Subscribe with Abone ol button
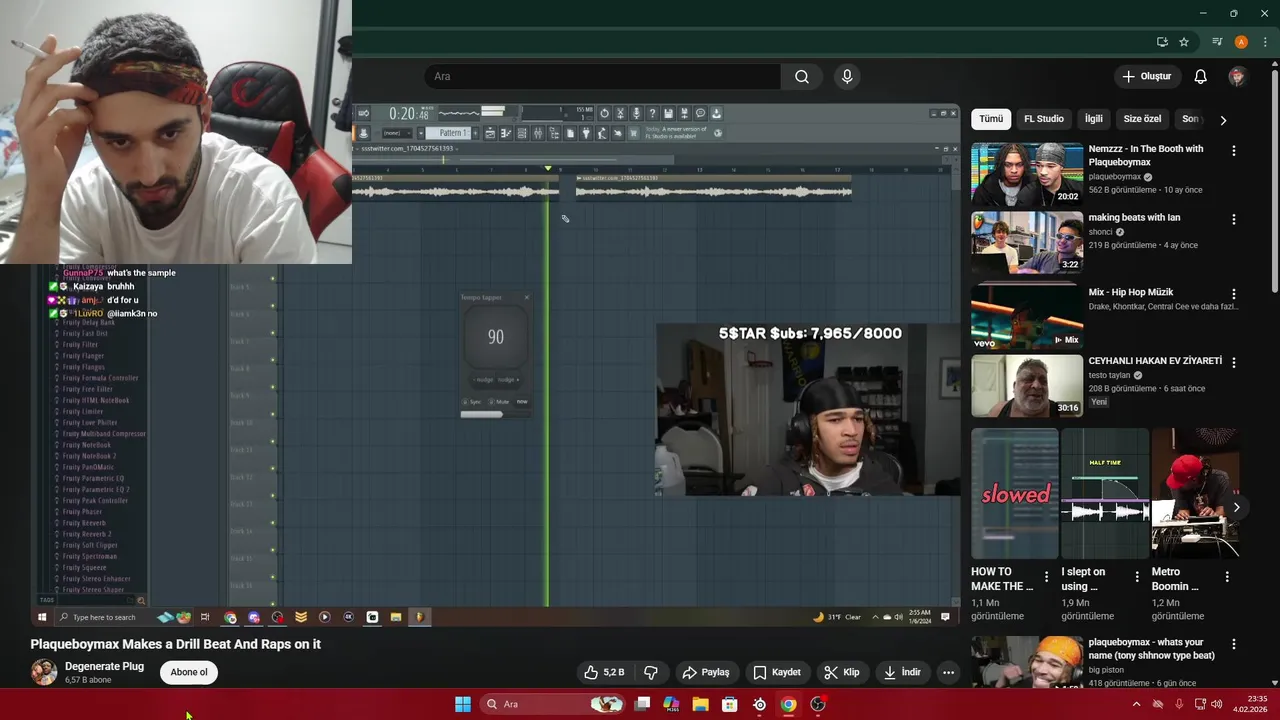1280x720 pixels. click(x=189, y=672)
